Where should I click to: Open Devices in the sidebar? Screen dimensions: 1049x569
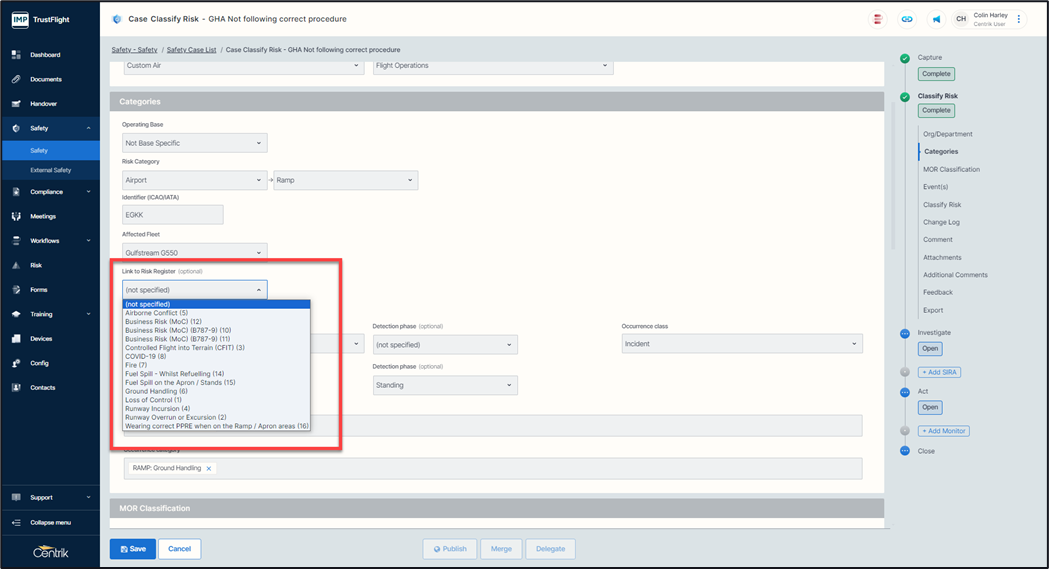coord(41,339)
